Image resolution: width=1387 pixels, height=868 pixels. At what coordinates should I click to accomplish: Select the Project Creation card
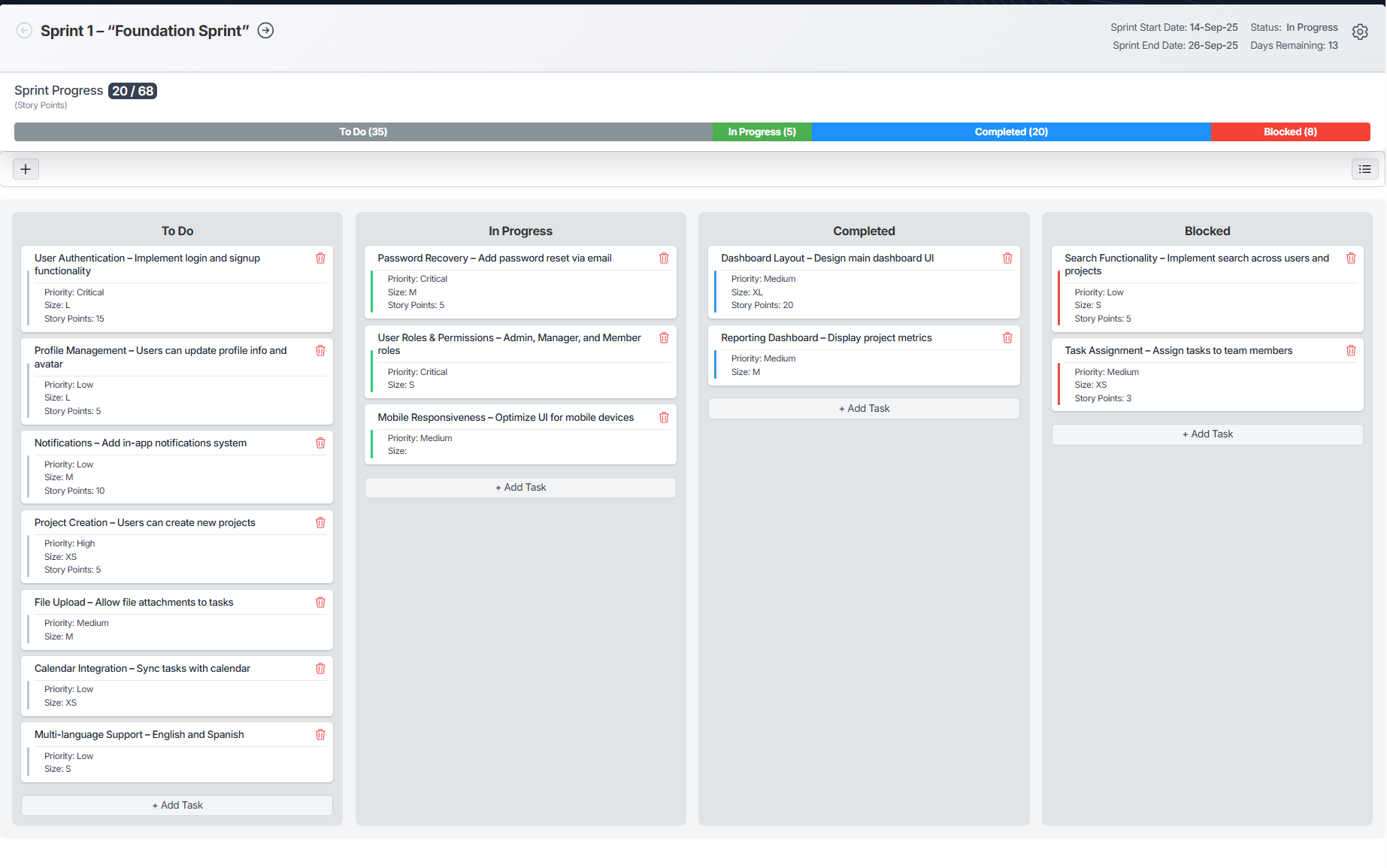coord(177,546)
